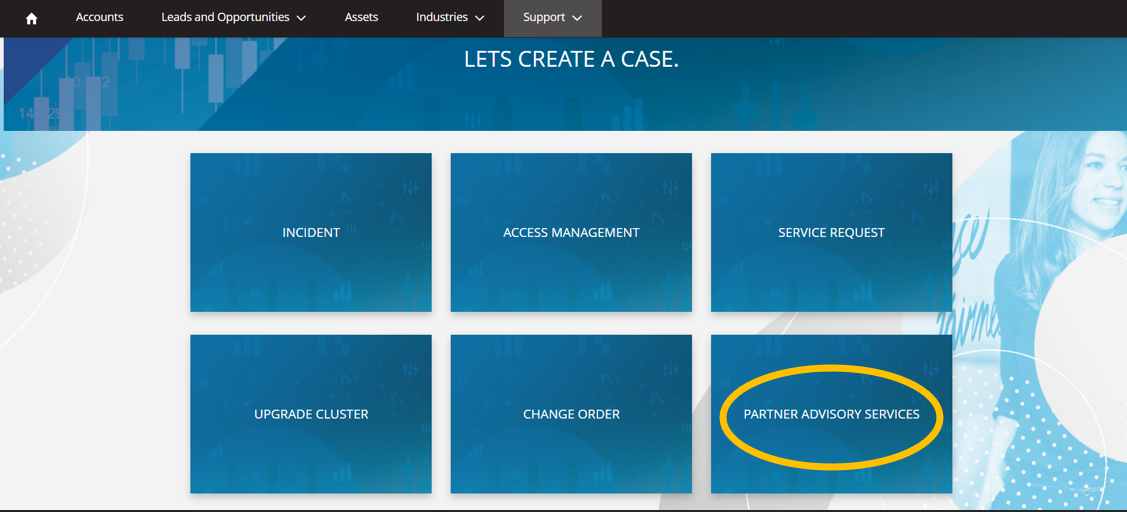The height and width of the screenshot is (512, 1127).
Task: Click the Industries menu label
Action: 441,17
